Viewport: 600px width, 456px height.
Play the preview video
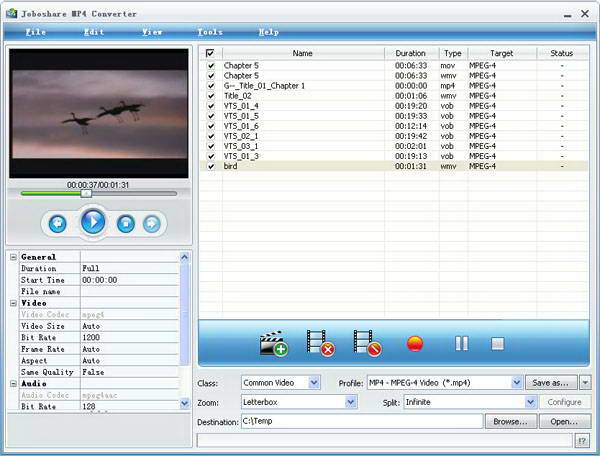(x=93, y=222)
